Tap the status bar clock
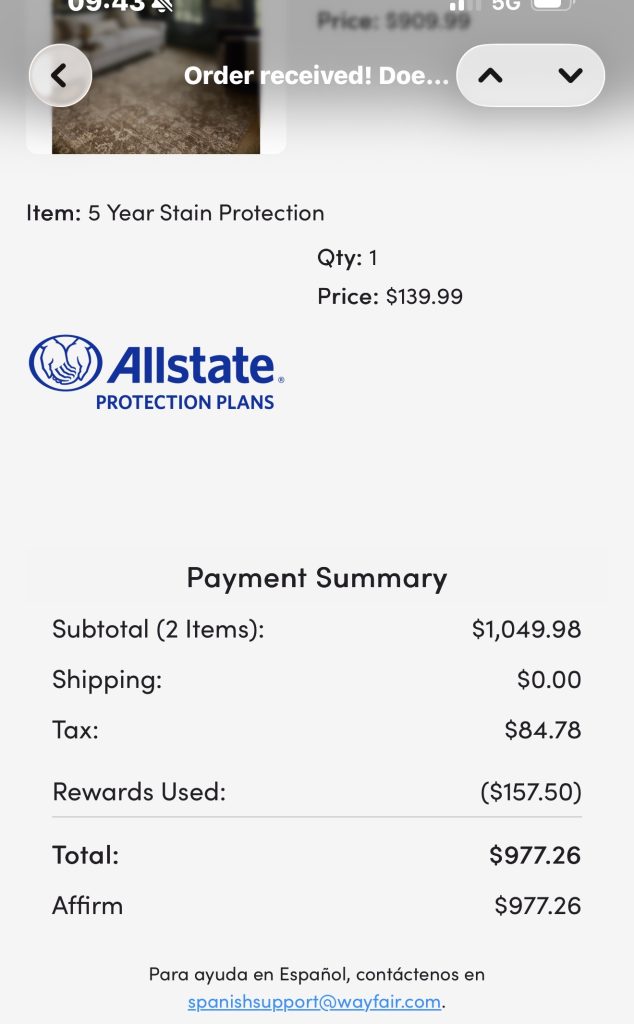 (105, 5)
